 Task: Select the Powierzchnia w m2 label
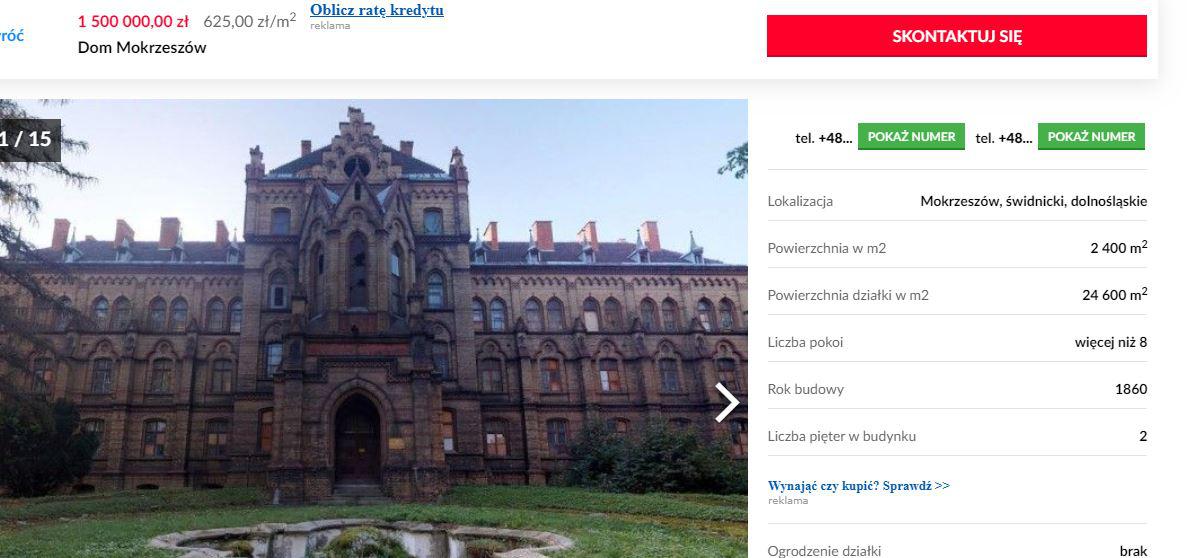pyautogui.click(x=827, y=248)
